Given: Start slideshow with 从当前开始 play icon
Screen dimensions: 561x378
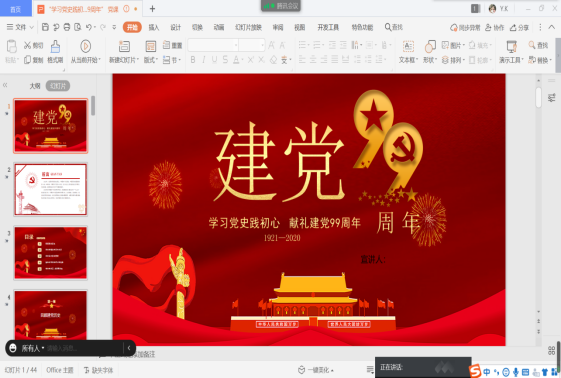Looking at the screenshot, I should click(x=85, y=46).
